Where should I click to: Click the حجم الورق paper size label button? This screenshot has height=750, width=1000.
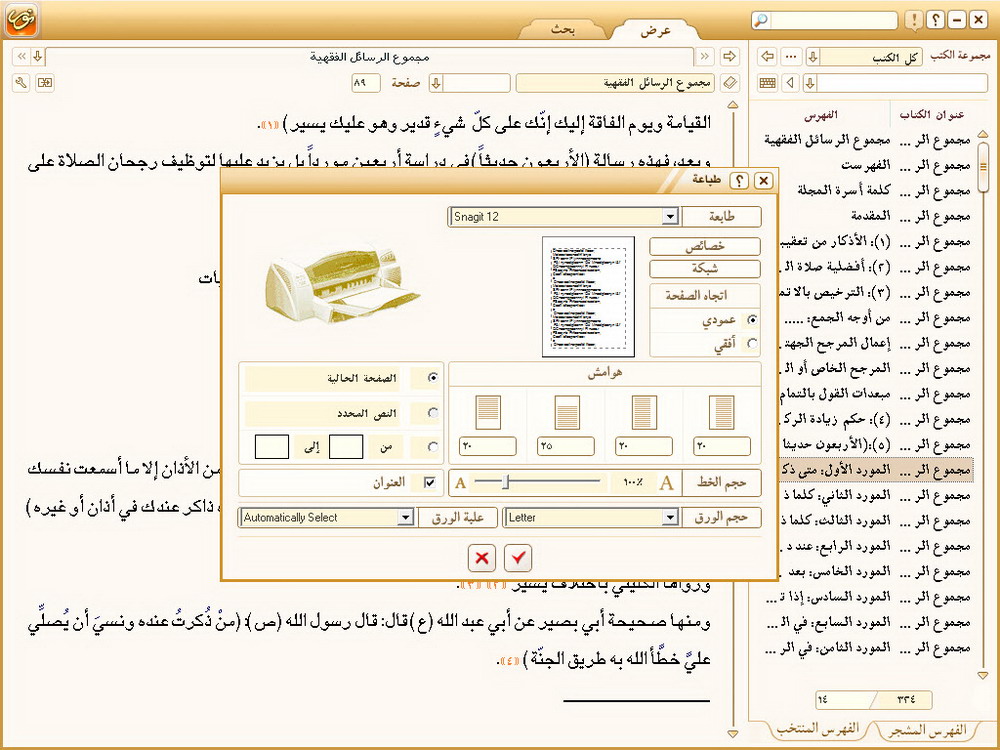(721, 517)
